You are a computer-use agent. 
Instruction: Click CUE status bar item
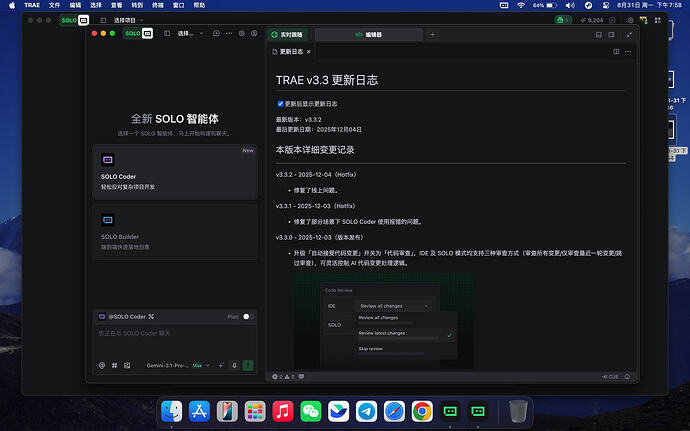click(x=610, y=377)
